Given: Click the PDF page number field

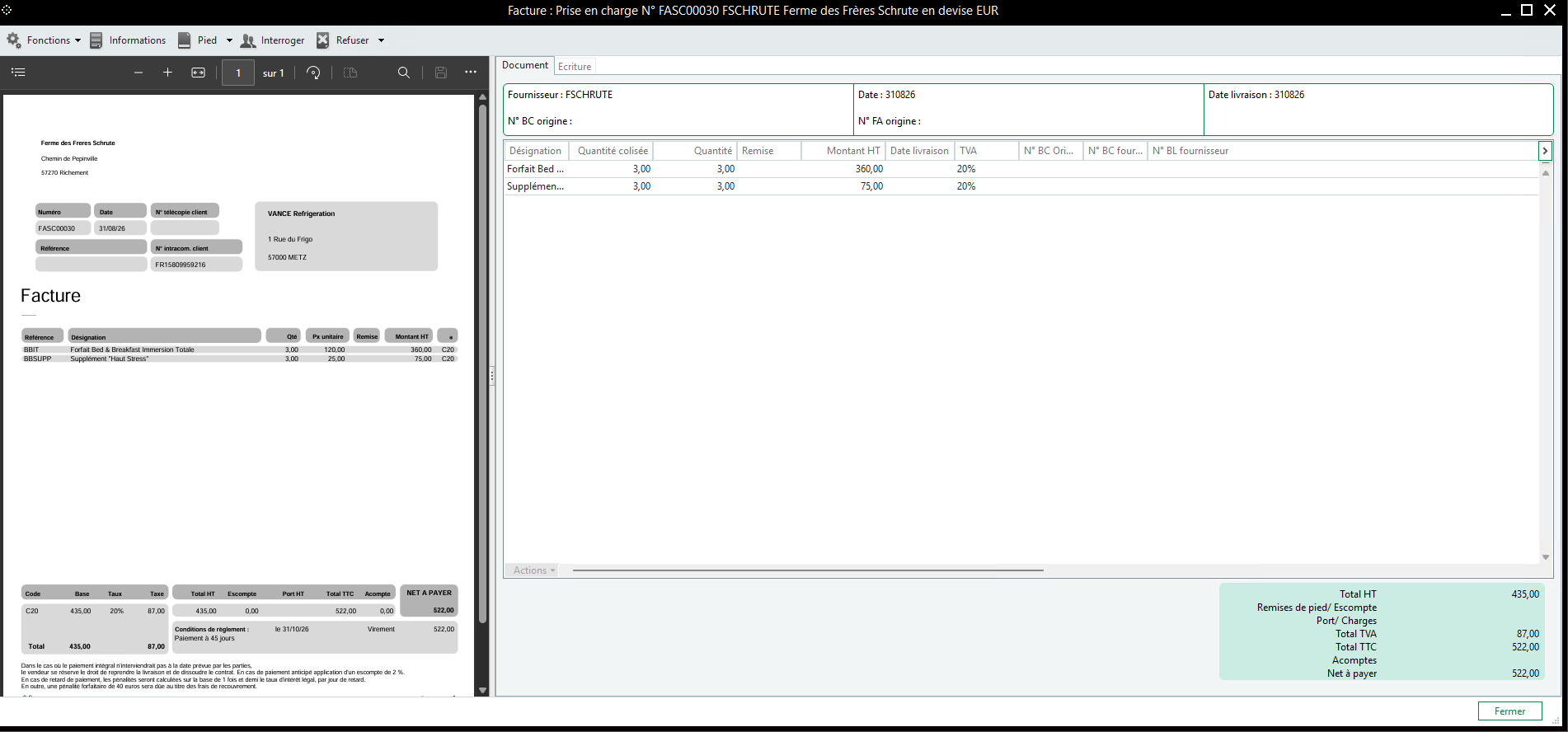Looking at the screenshot, I should (238, 73).
